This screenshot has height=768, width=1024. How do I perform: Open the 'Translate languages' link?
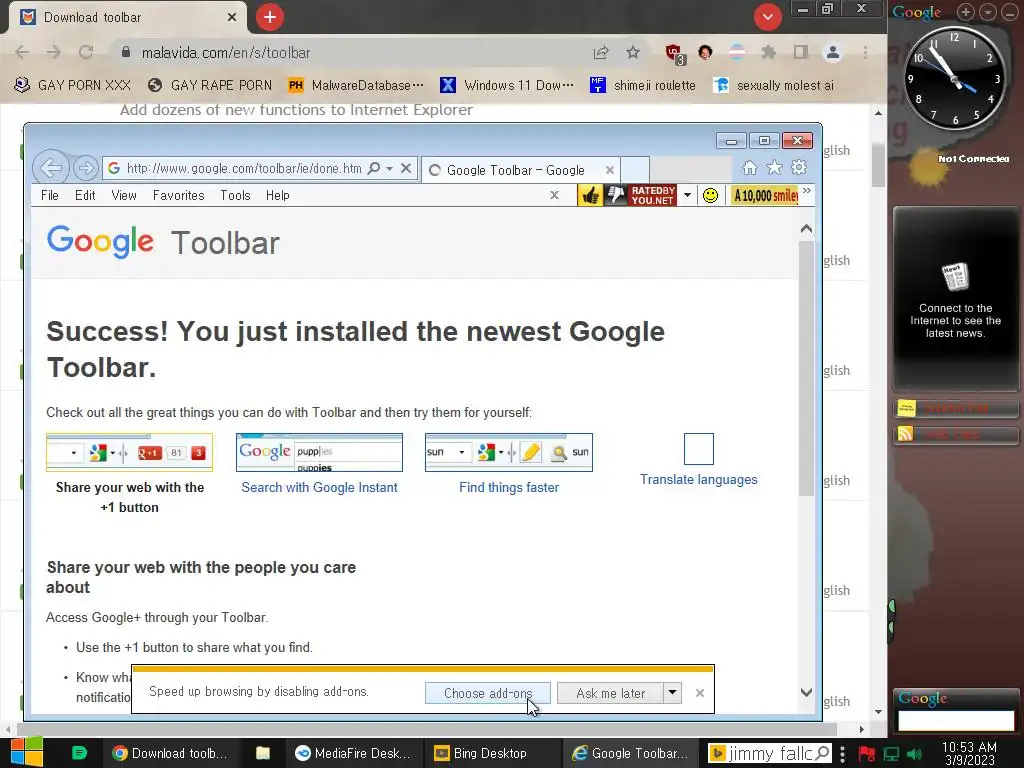698,479
